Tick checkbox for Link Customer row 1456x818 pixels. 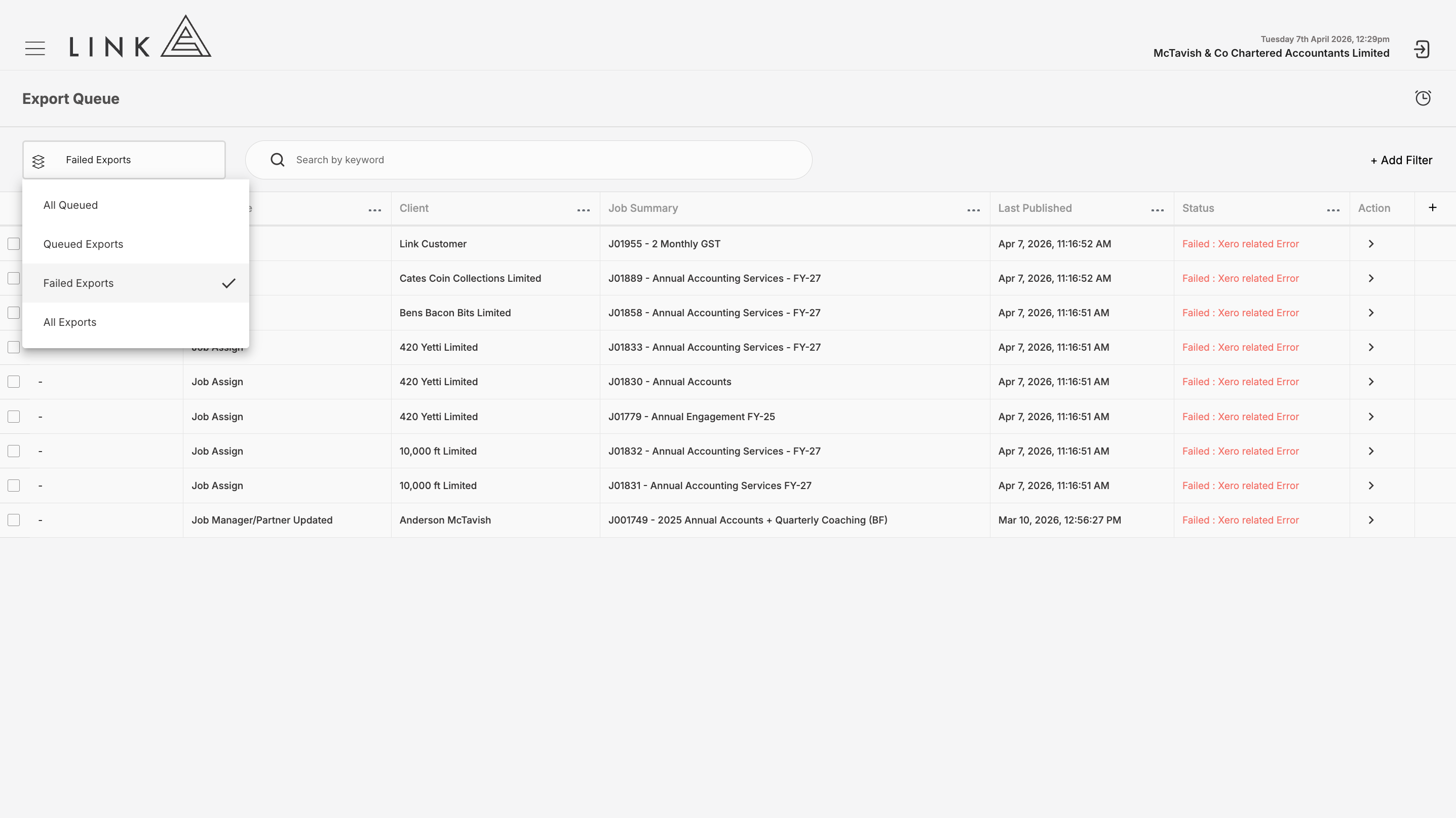(x=14, y=244)
